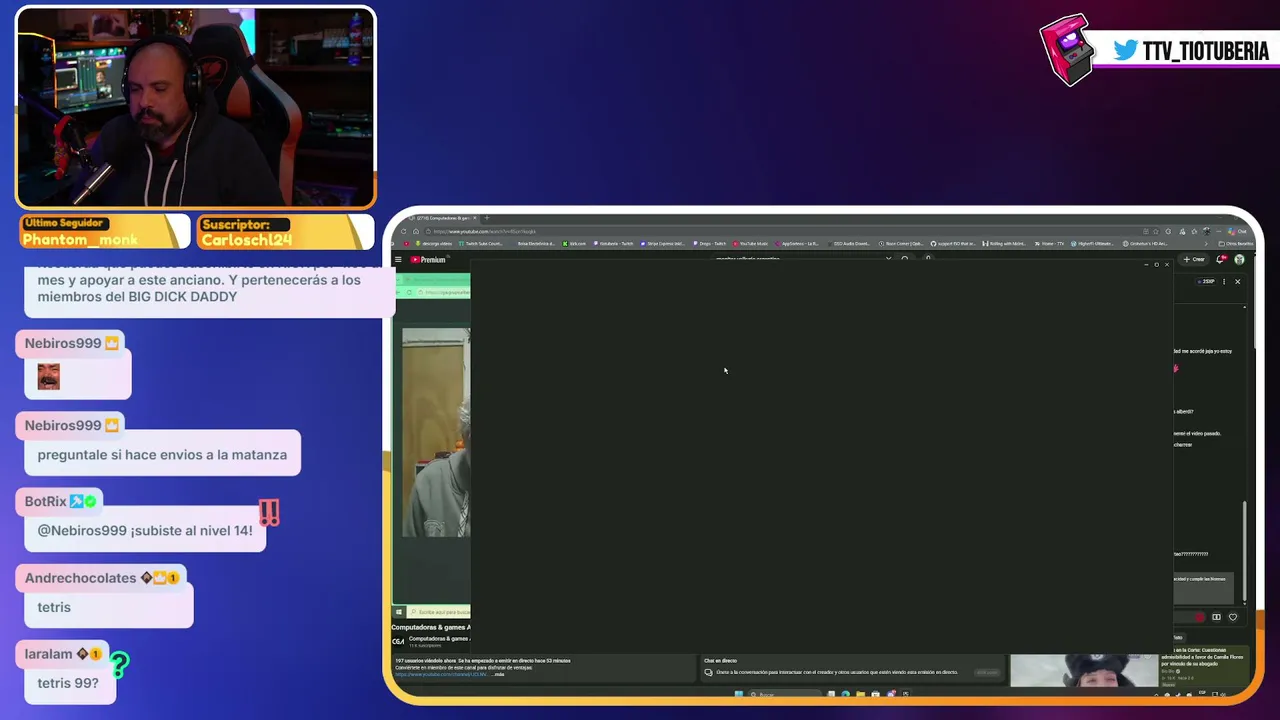Clear the YouTube search box

pos(888,259)
